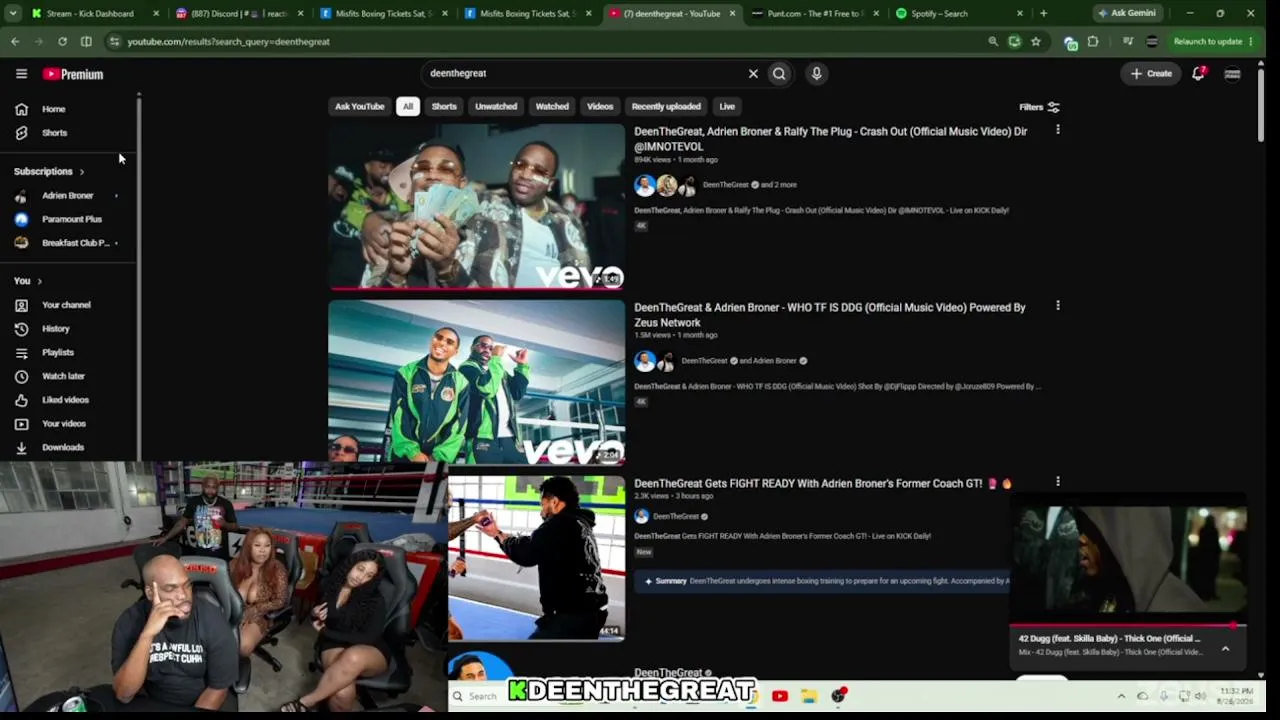Open the Create menu
Viewport: 1280px width, 720px height.
(x=1151, y=73)
